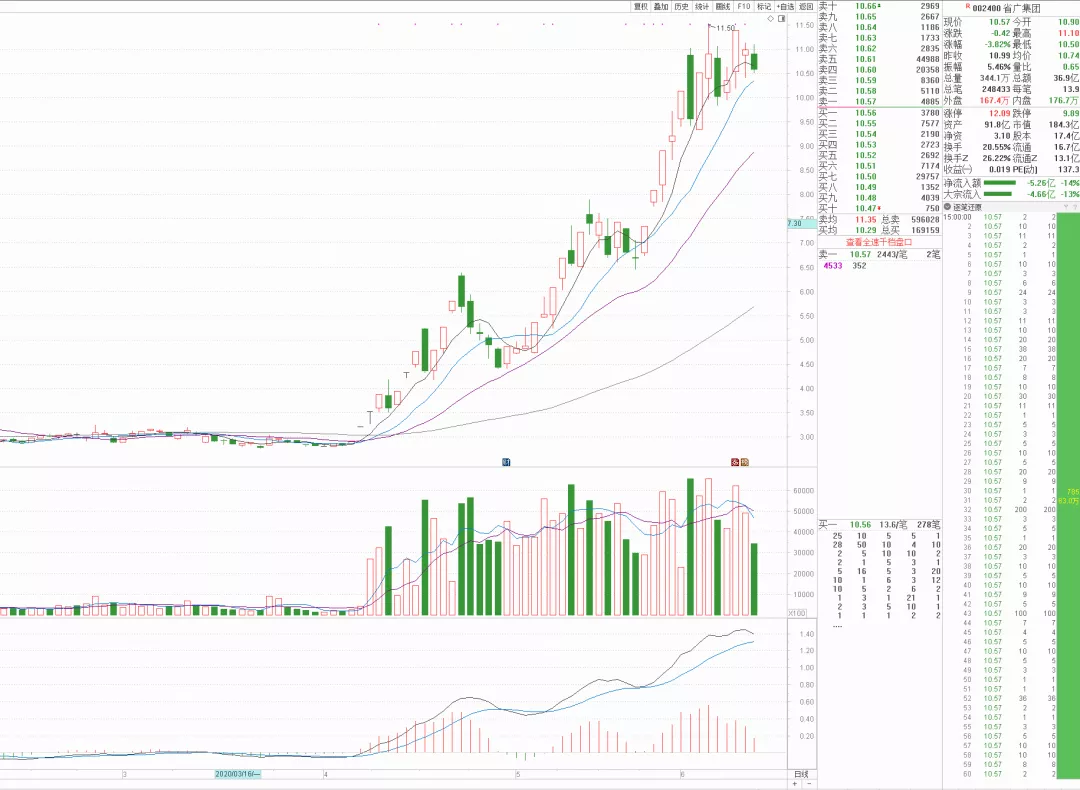This screenshot has width=1080, height=790.
Task: Click the 涨幅 value -3.82%
Action: (997, 44)
